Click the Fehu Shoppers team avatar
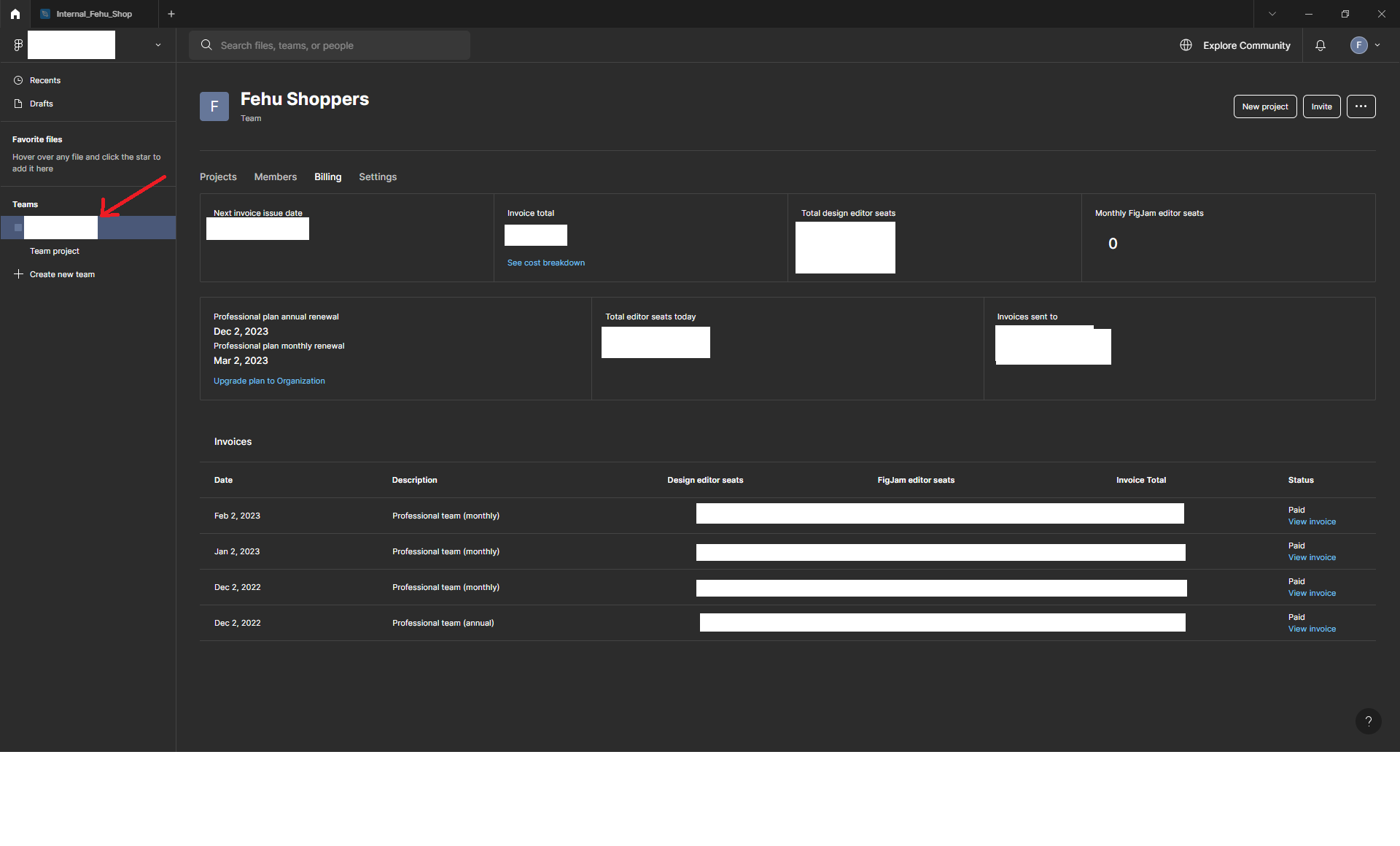Image resolution: width=1400 pixels, height=846 pixels. (x=214, y=106)
